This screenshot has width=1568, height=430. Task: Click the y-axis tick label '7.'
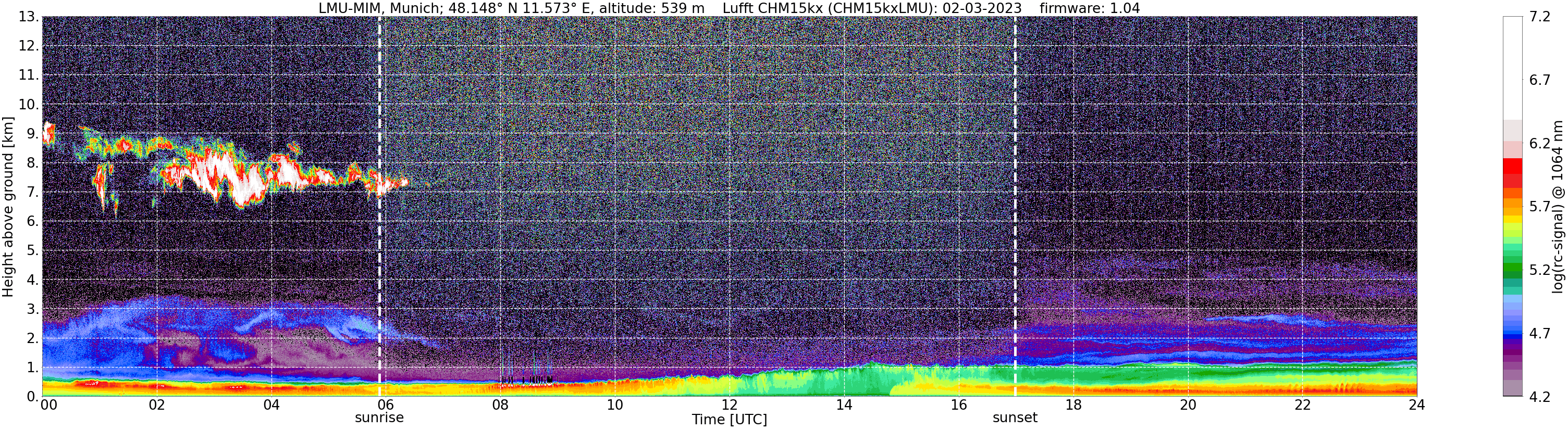coord(33,192)
